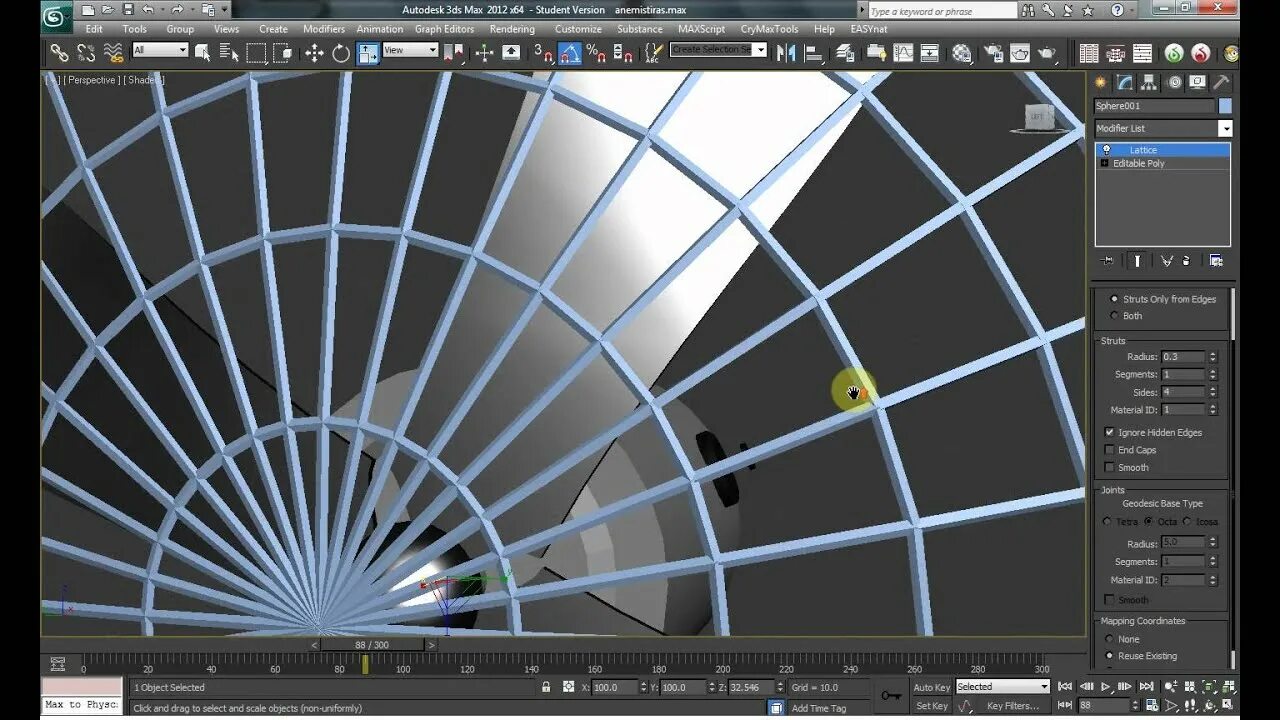1280x720 pixels.
Task: Click Add Time Tag
Action: pyautogui.click(x=819, y=708)
